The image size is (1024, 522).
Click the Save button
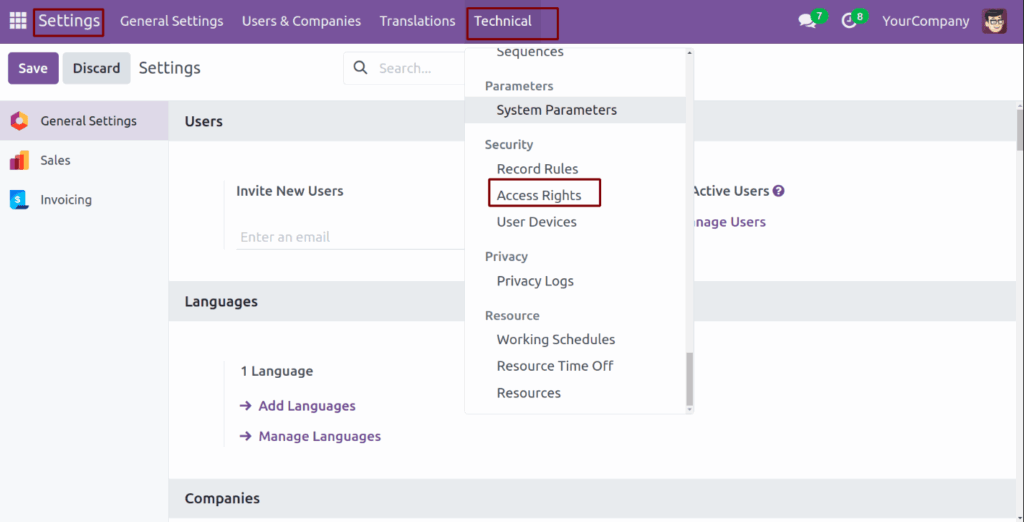click(x=33, y=68)
